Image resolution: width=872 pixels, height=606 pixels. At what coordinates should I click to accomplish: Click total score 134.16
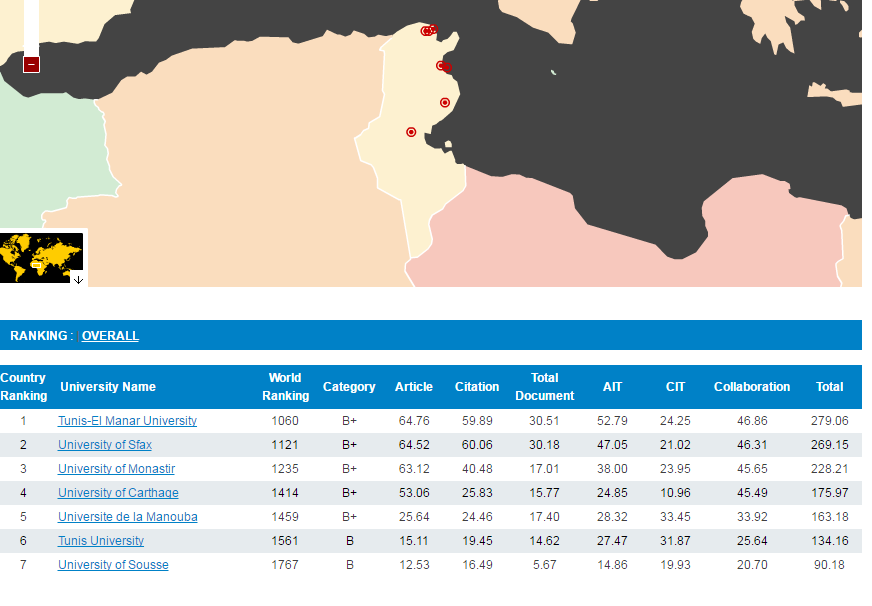click(830, 540)
